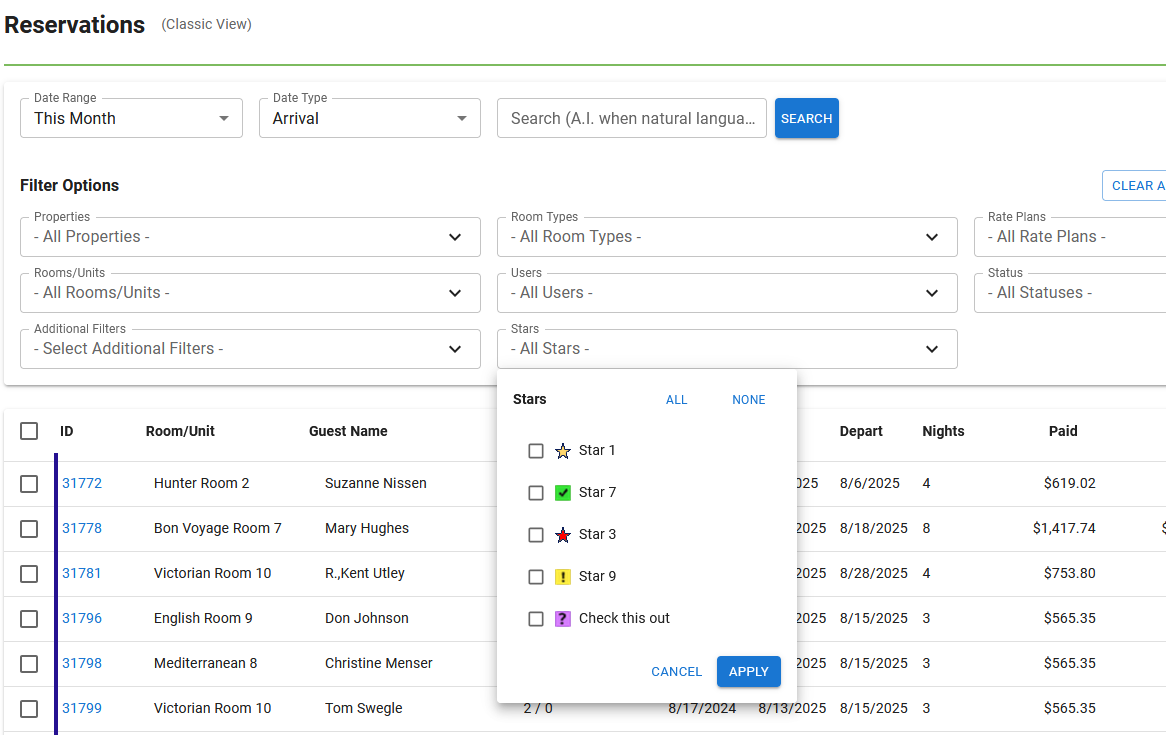Click the yellow exclamation Star 9 icon

pyautogui.click(x=563, y=577)
